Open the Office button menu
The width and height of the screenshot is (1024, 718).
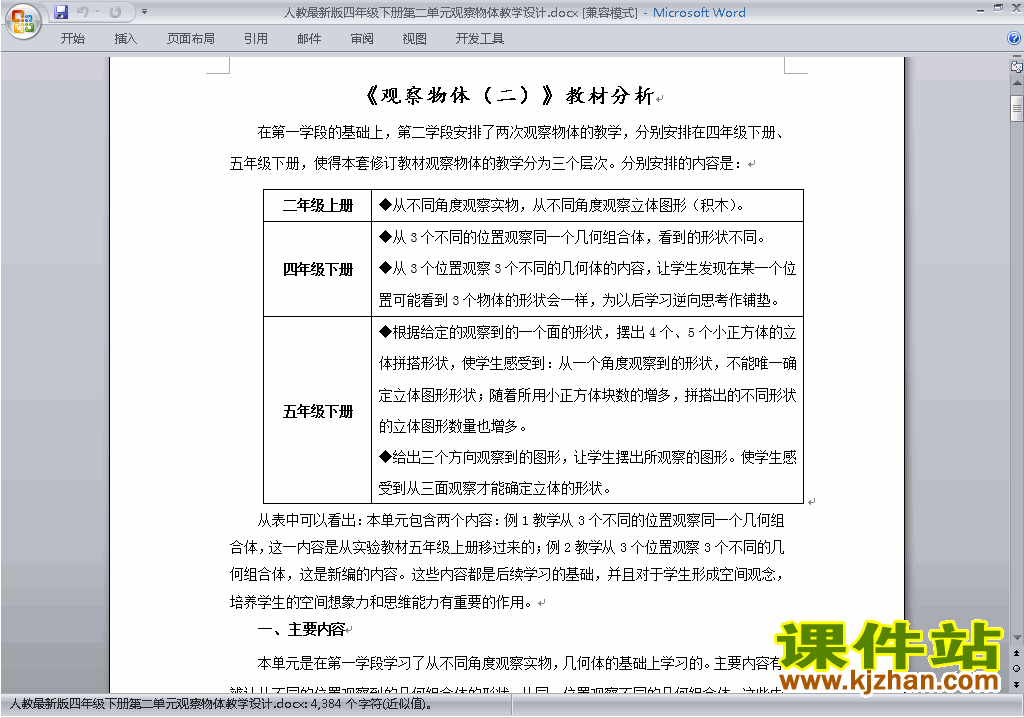(x=23, y=21)
